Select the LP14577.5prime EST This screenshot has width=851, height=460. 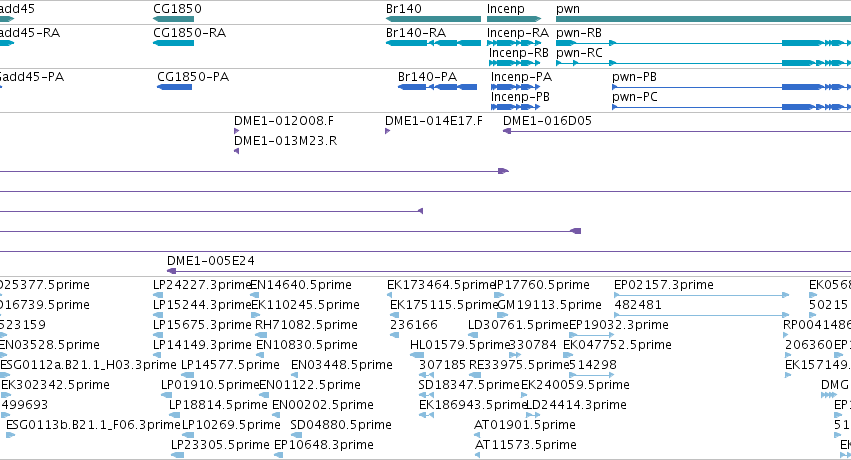click(187, 375)
